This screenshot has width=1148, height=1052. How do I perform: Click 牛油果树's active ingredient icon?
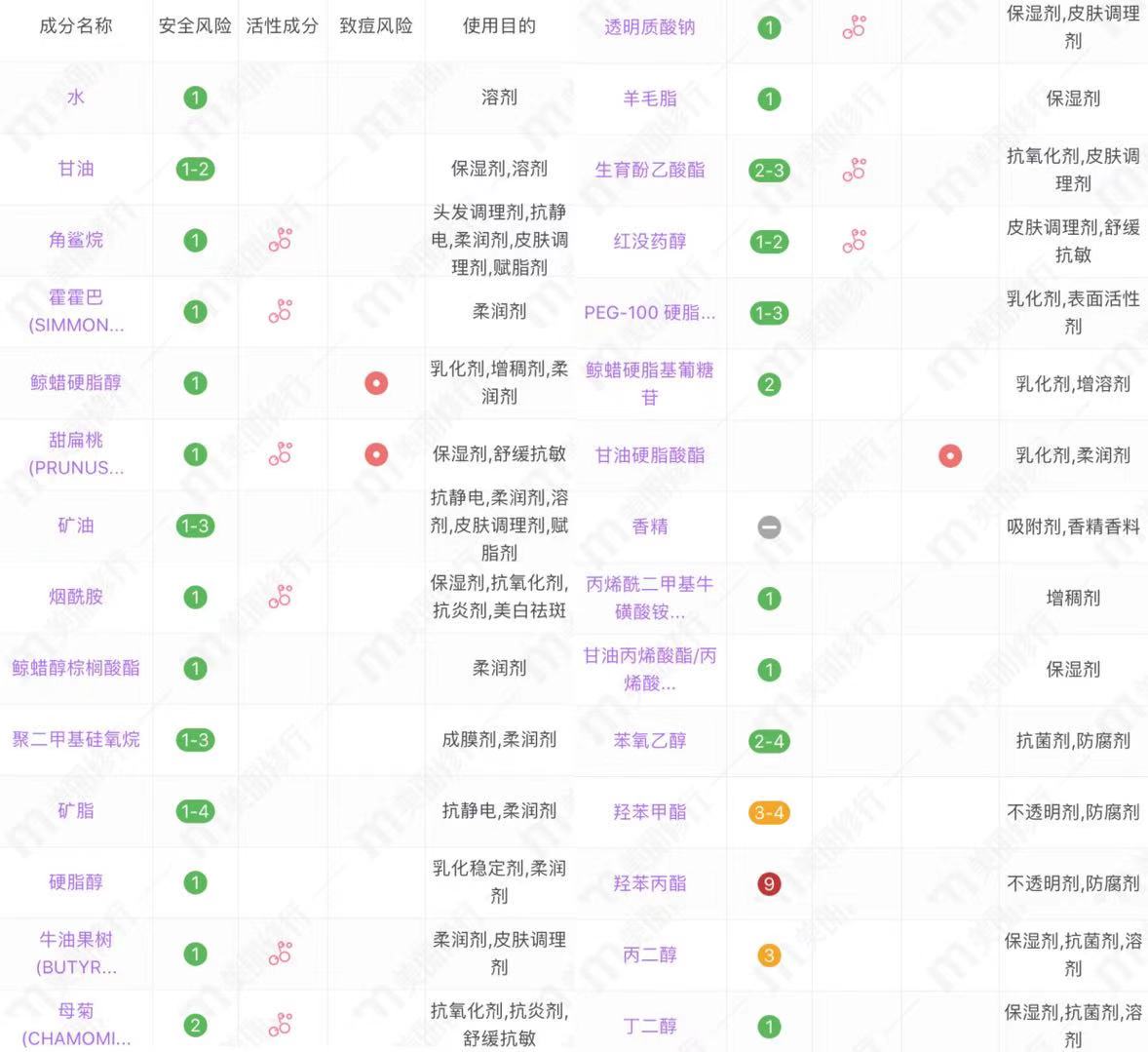tap(281, 954)
